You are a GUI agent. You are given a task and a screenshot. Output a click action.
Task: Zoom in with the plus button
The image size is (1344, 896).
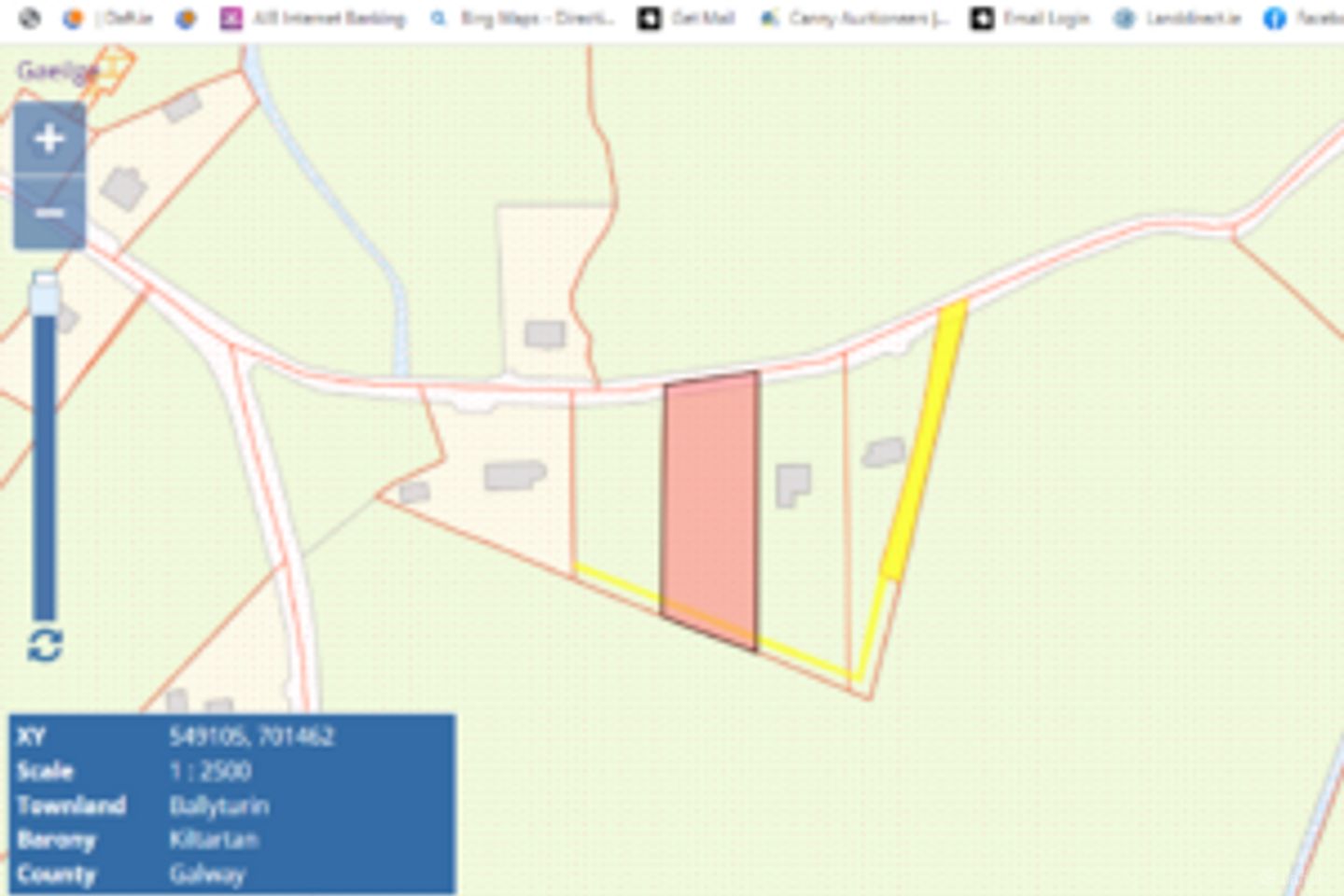pyautogui.click(x=49, y=139)
